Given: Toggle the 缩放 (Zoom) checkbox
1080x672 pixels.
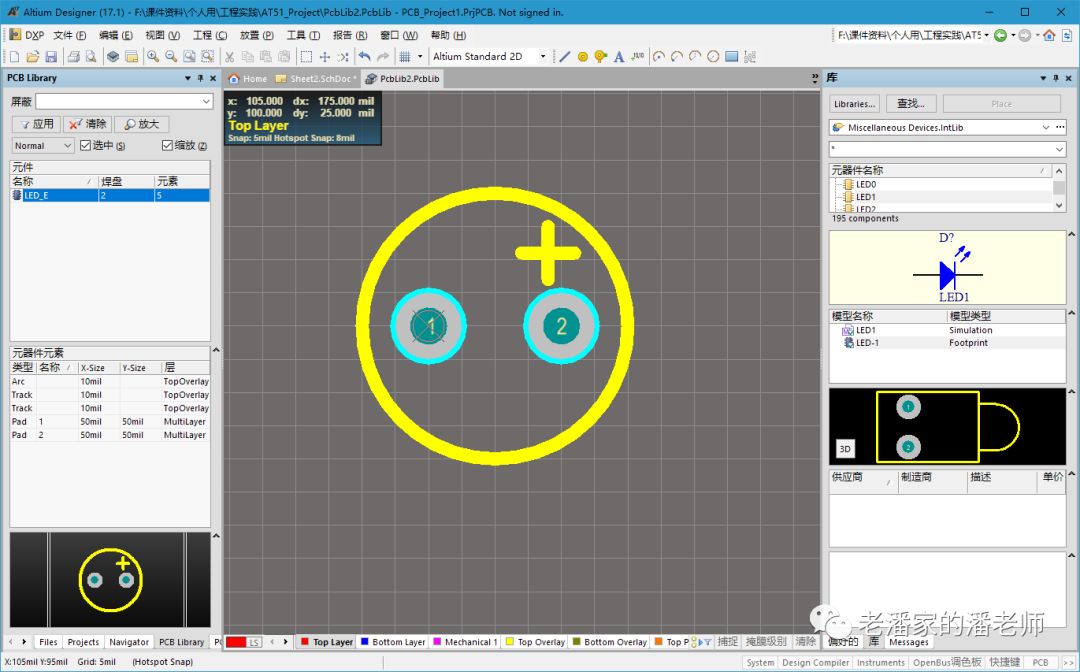Looking at the screenshot, I should 167,146.
